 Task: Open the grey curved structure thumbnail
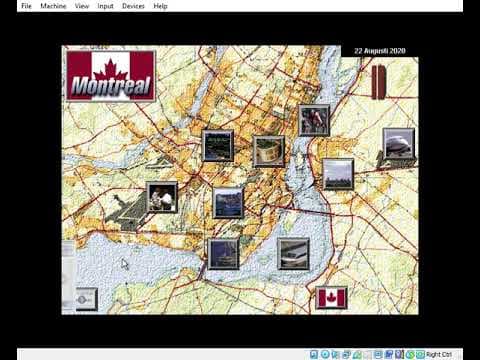coord(293,254)
